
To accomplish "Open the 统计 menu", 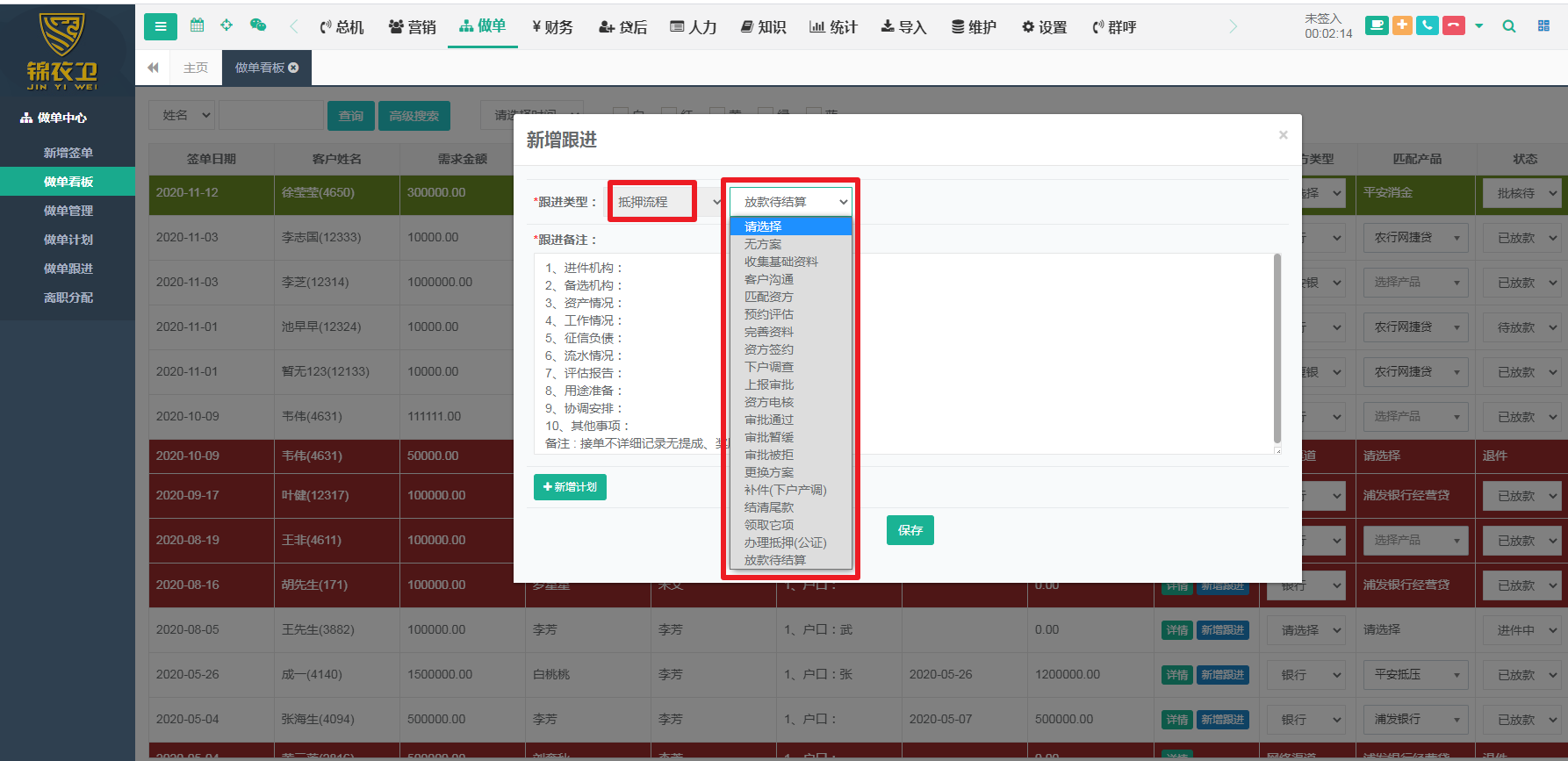I will tap(833, 27).
